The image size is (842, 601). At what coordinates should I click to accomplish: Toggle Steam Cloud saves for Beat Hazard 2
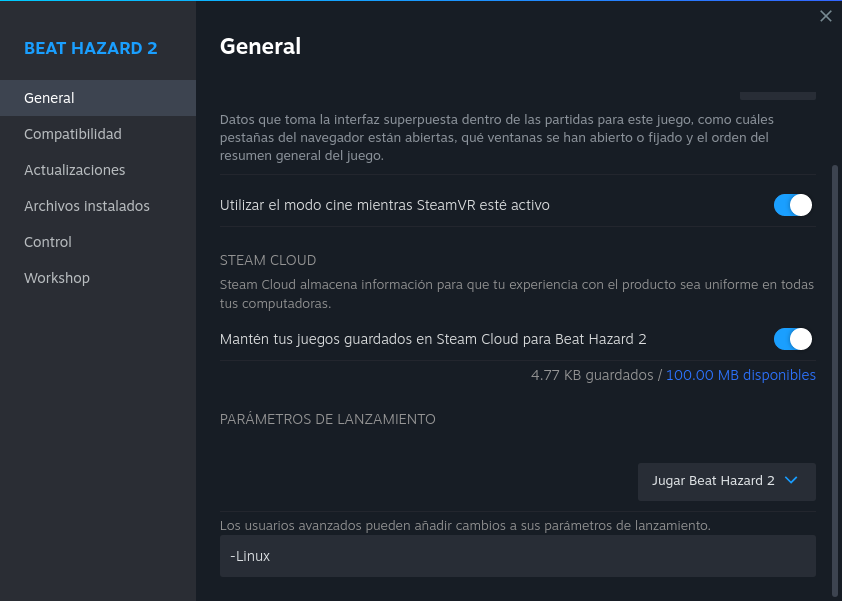(x=792, y=339)
